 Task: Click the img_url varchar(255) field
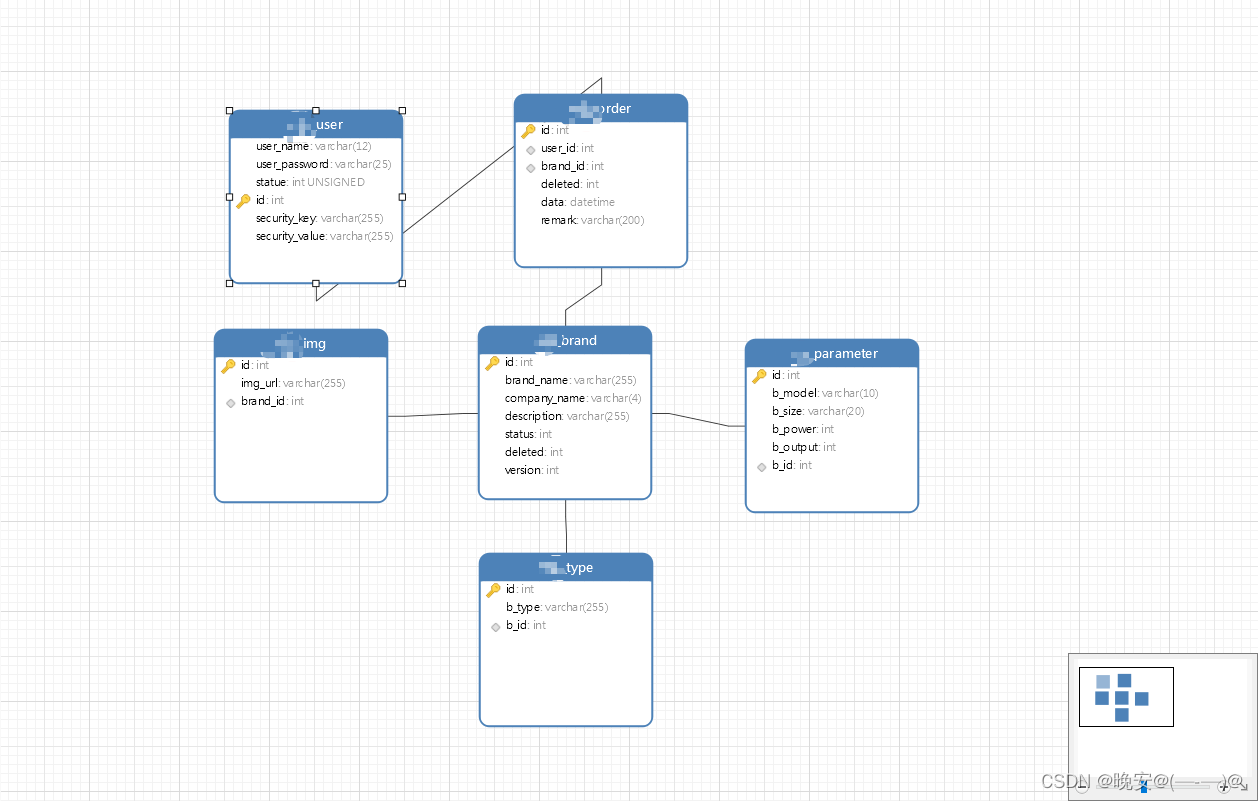pyautogui.click(x=293, y=384)
